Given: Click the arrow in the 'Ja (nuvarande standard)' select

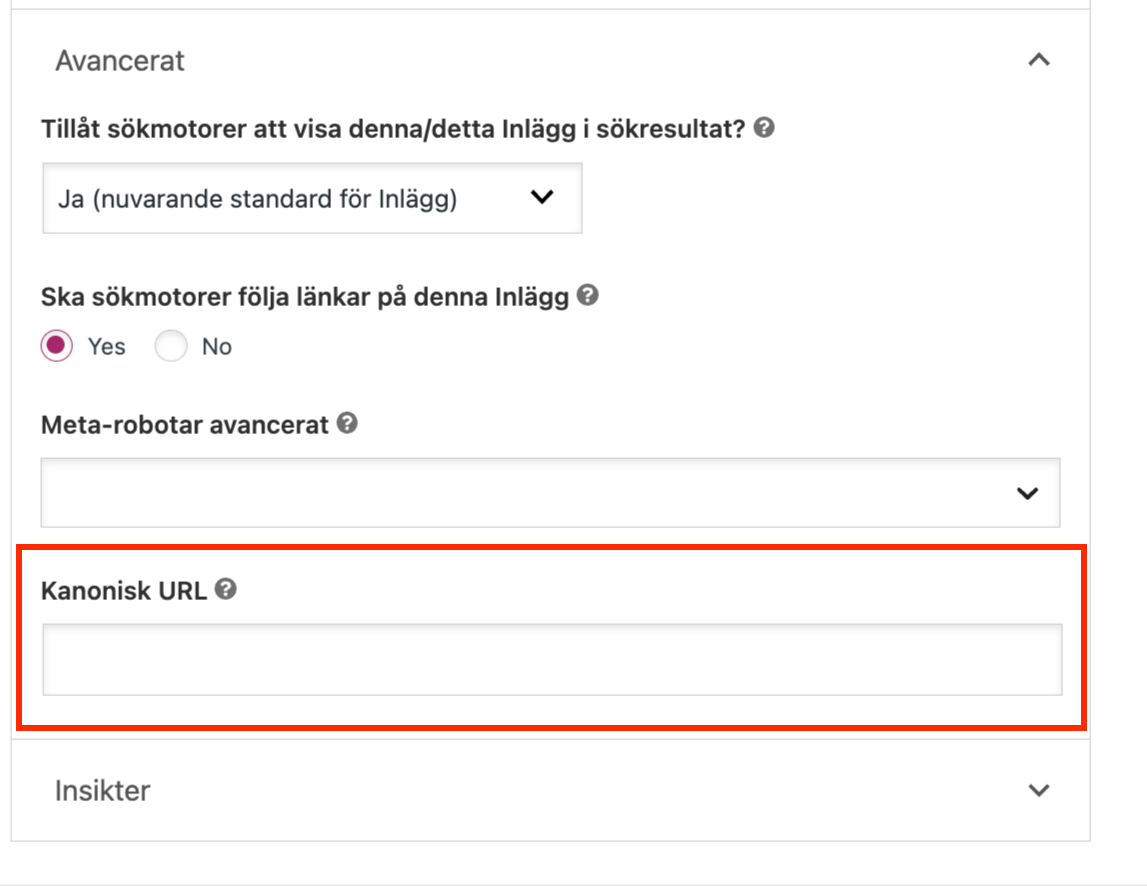Looking at the screenshot, I should [x=542, y=197].
